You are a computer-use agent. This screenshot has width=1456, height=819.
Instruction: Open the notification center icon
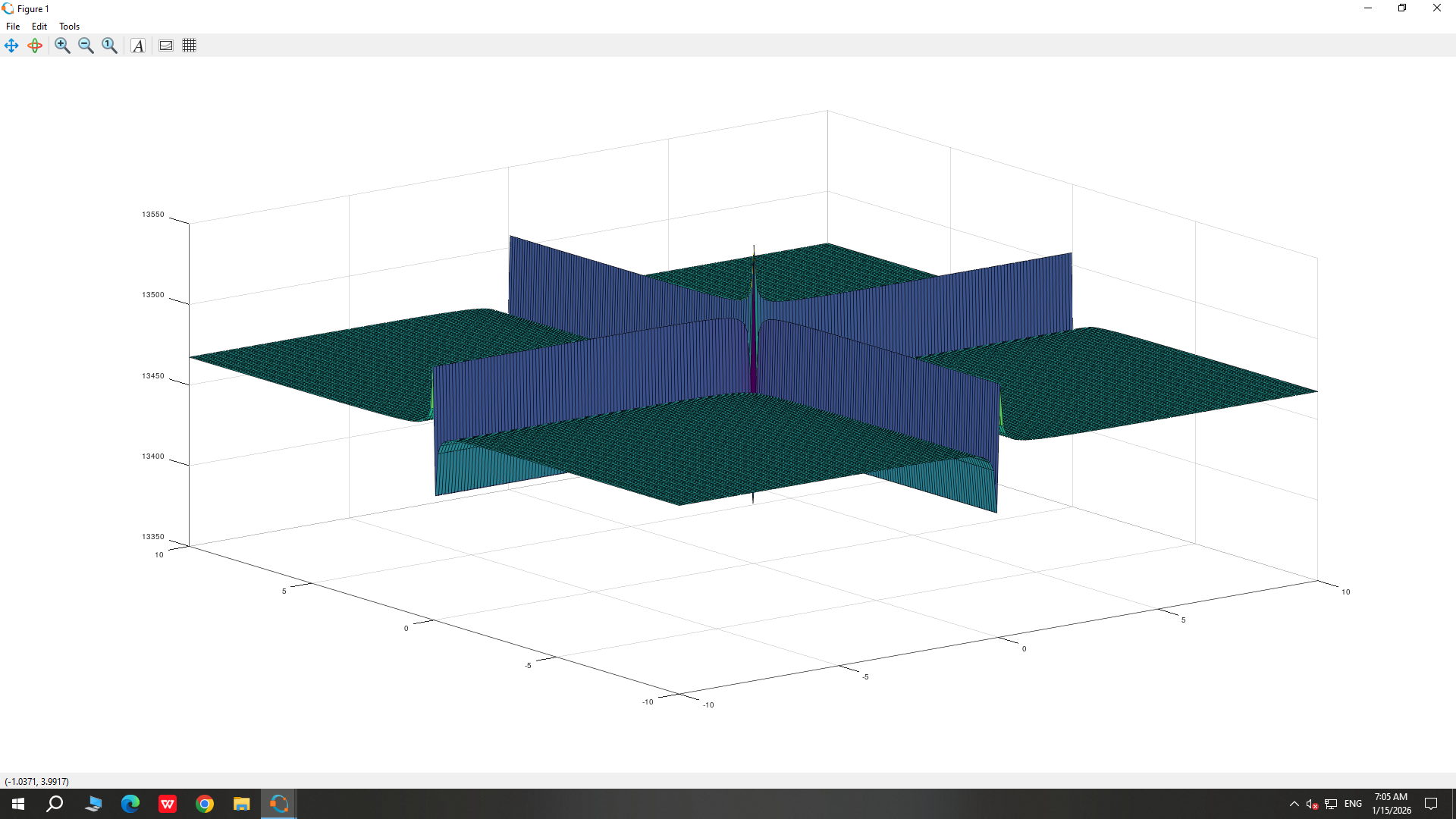pyautogui.click(x=1431, y=804)
